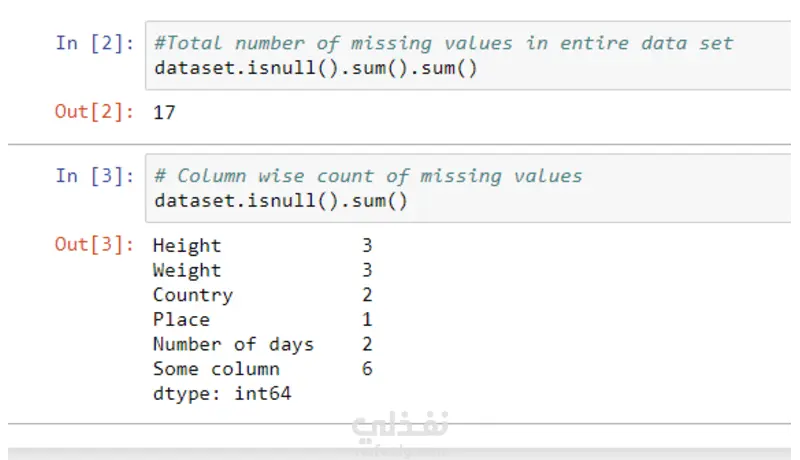Click the dataset.isnull().sum() code line
Image resolution: width=800 pixels, height=460 pixels.
pos(281,200)
